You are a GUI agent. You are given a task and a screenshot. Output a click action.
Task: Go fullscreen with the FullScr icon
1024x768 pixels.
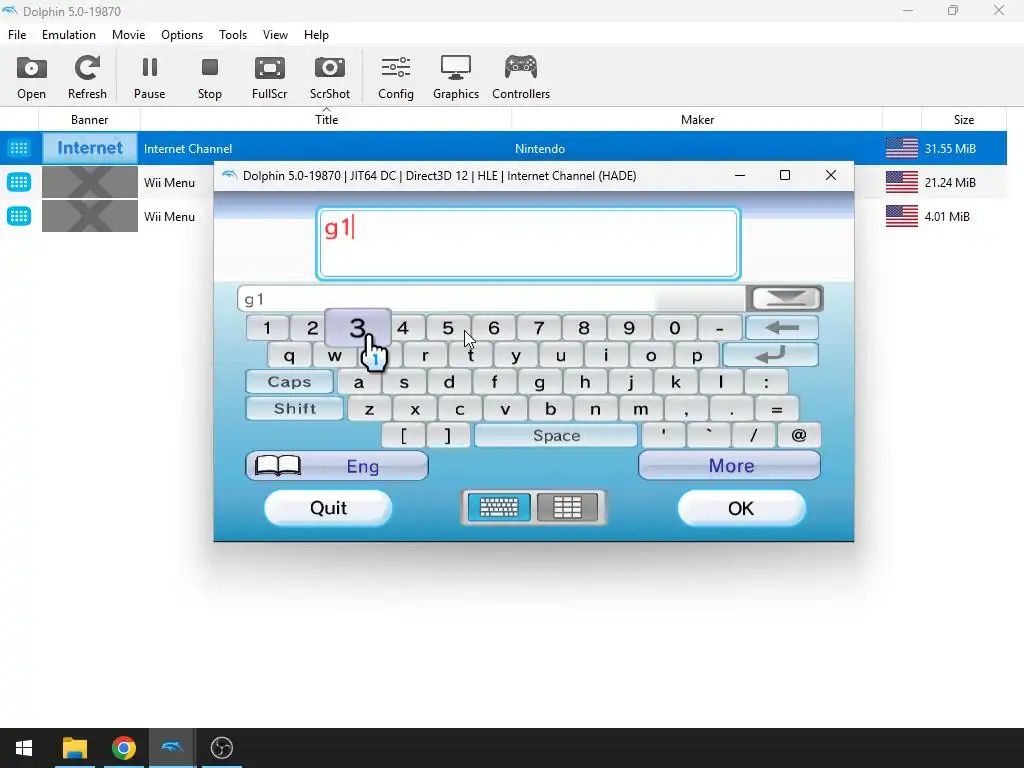tap(270, 78)
